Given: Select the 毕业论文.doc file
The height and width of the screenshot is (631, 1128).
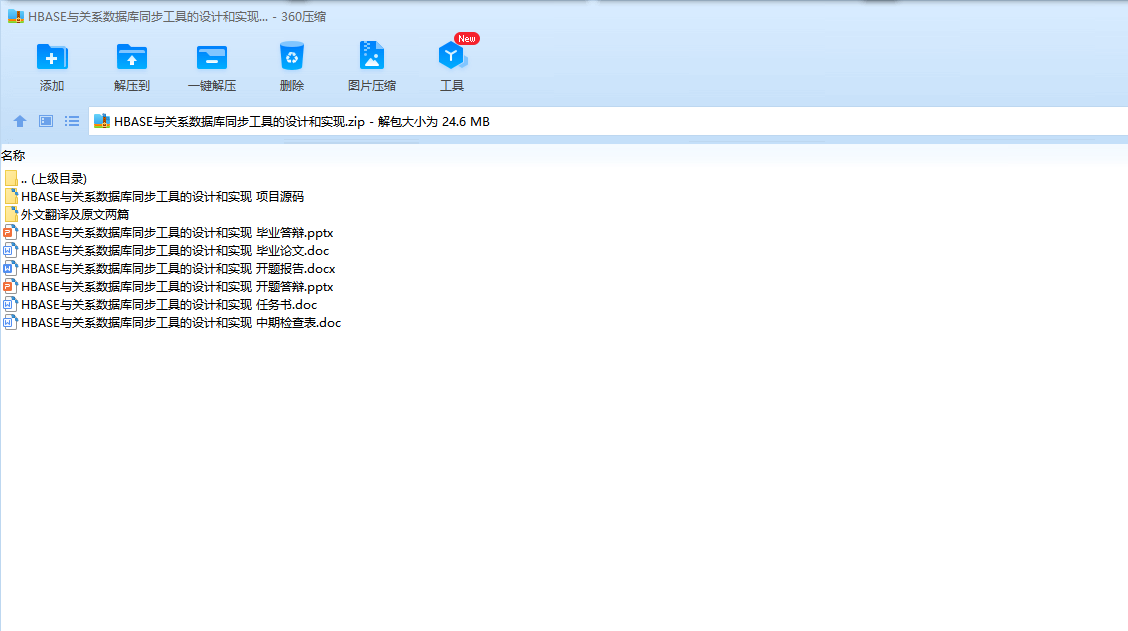Looking at the screenshot, I should [175, 250].
